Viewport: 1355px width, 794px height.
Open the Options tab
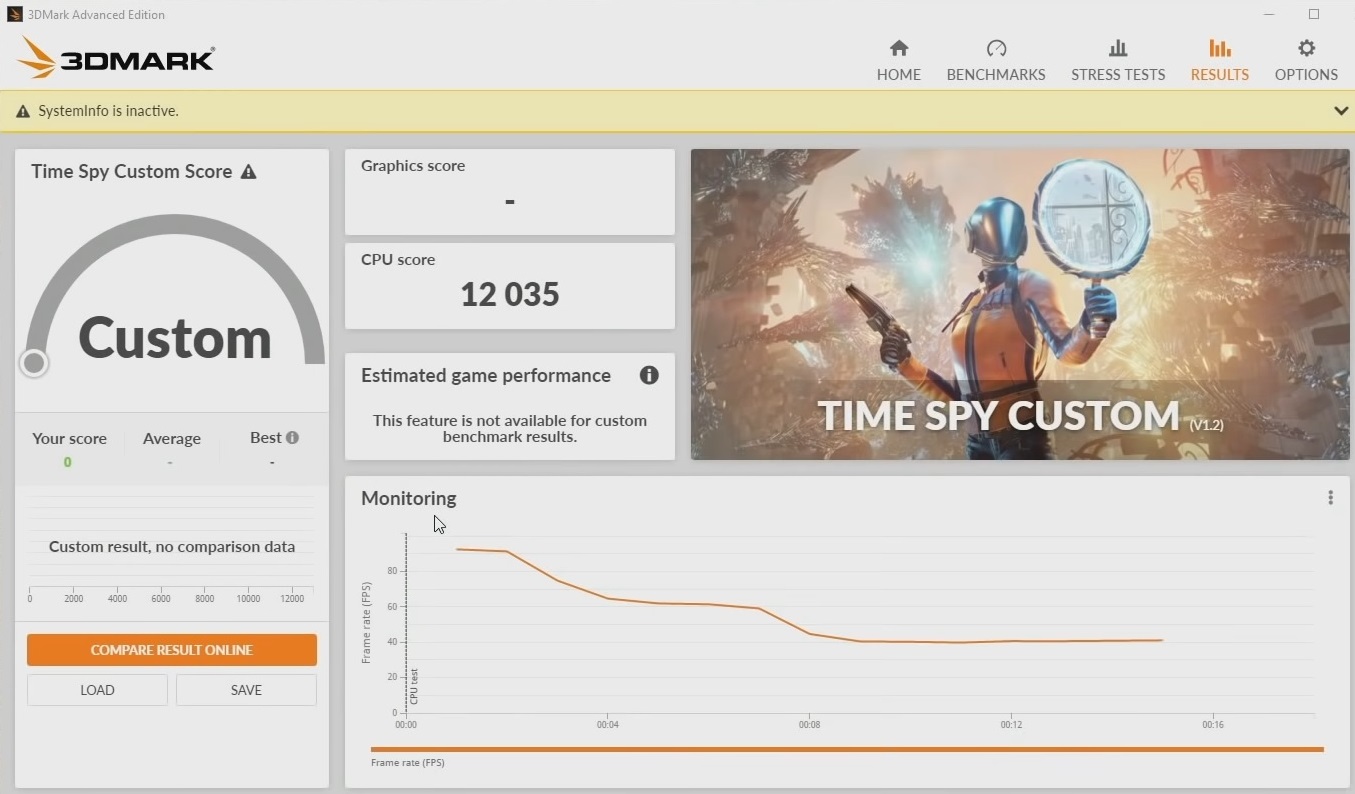1306,60
